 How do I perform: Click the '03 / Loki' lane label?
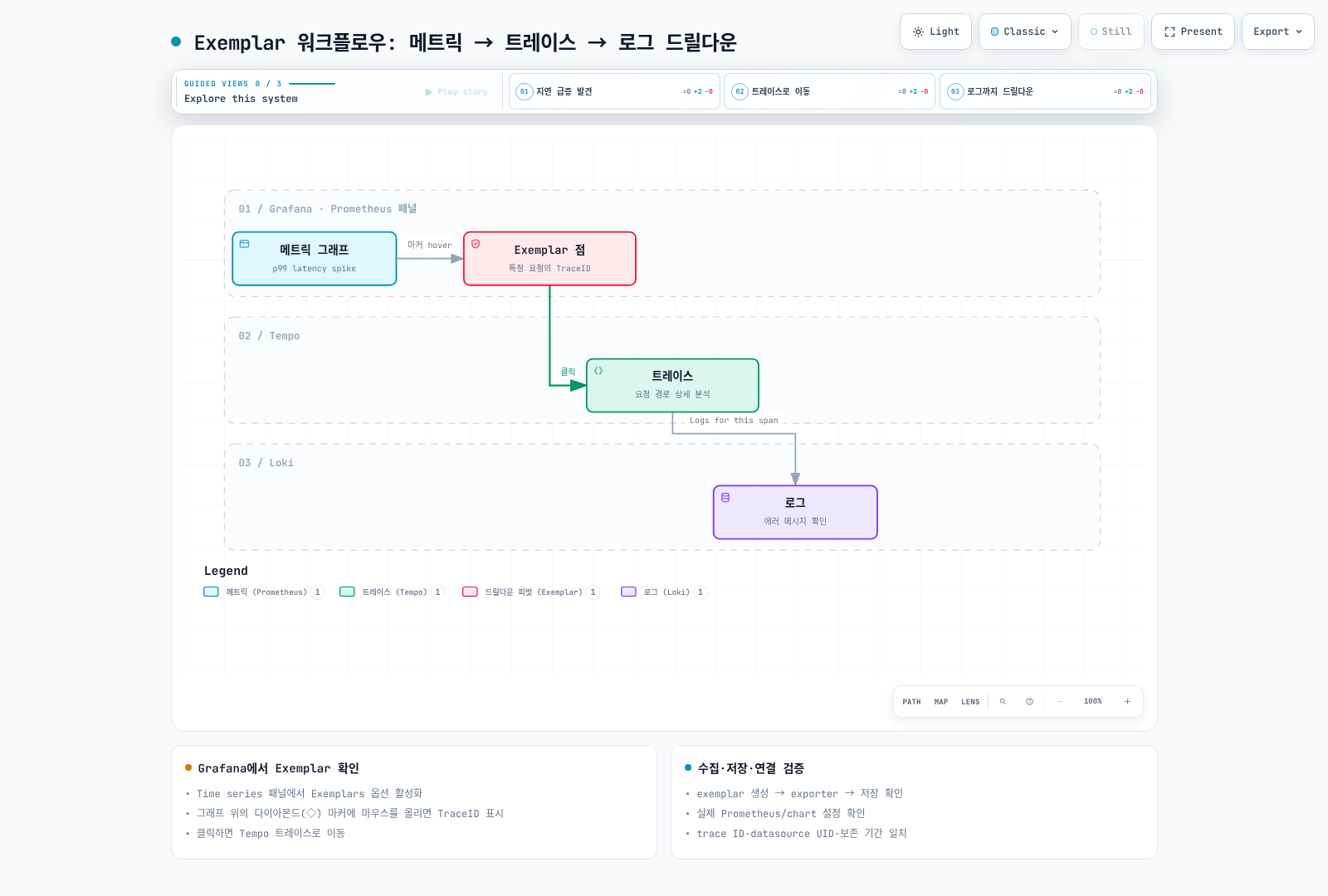click(266, 463)
